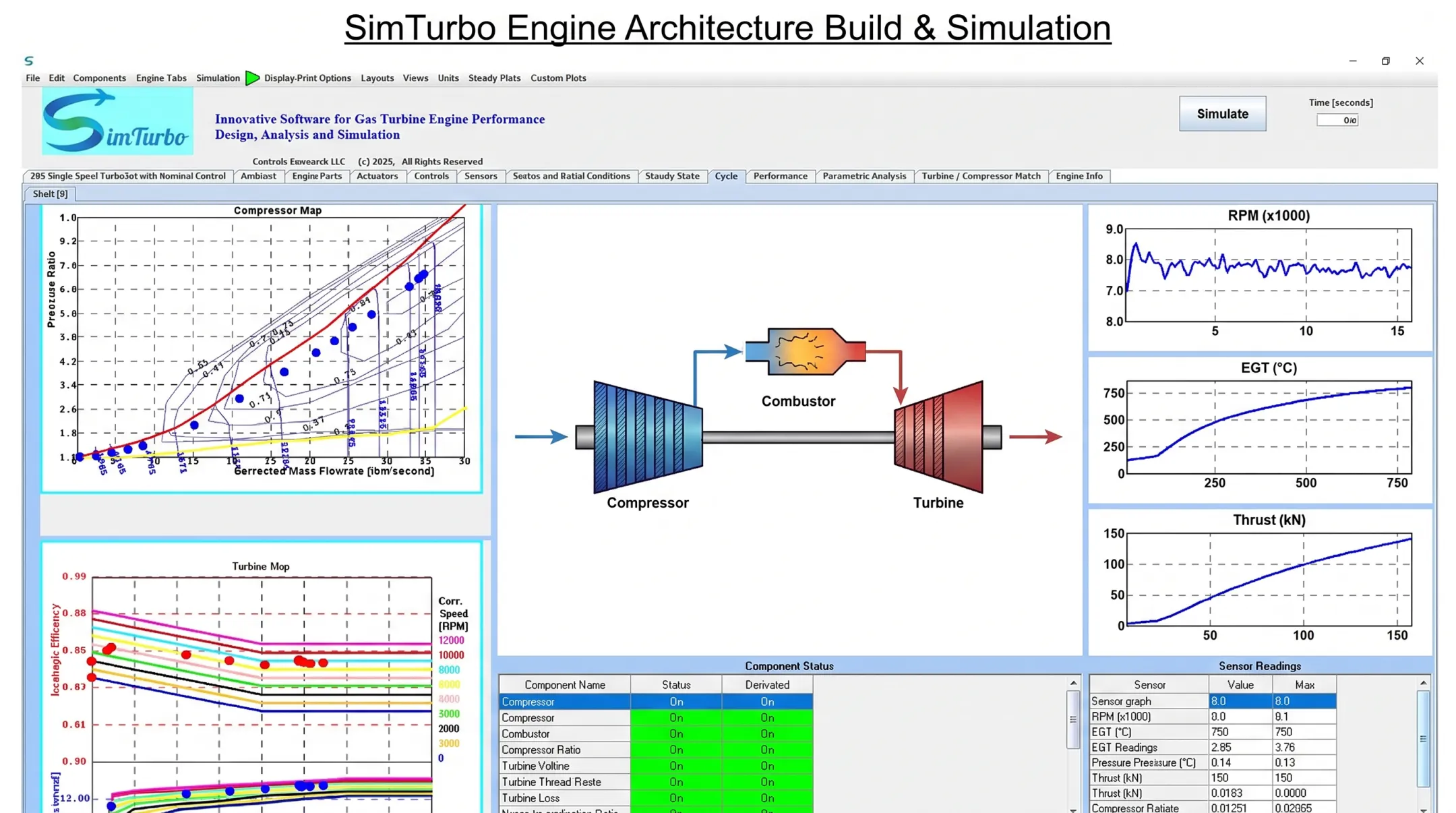Open the Steady Plats menu
The image size is (1456, 813).
coord(494,78)
